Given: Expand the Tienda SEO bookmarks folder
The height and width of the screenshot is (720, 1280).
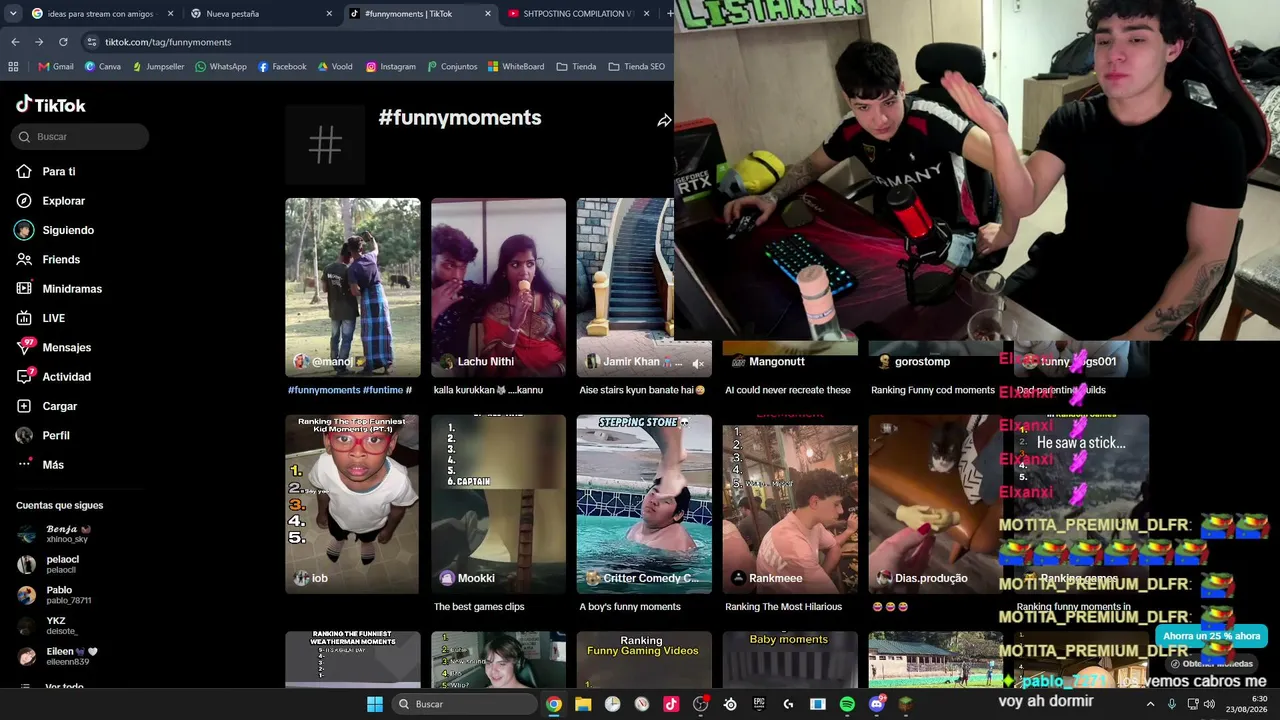Looking at the screenshot, I should (637, 67).
